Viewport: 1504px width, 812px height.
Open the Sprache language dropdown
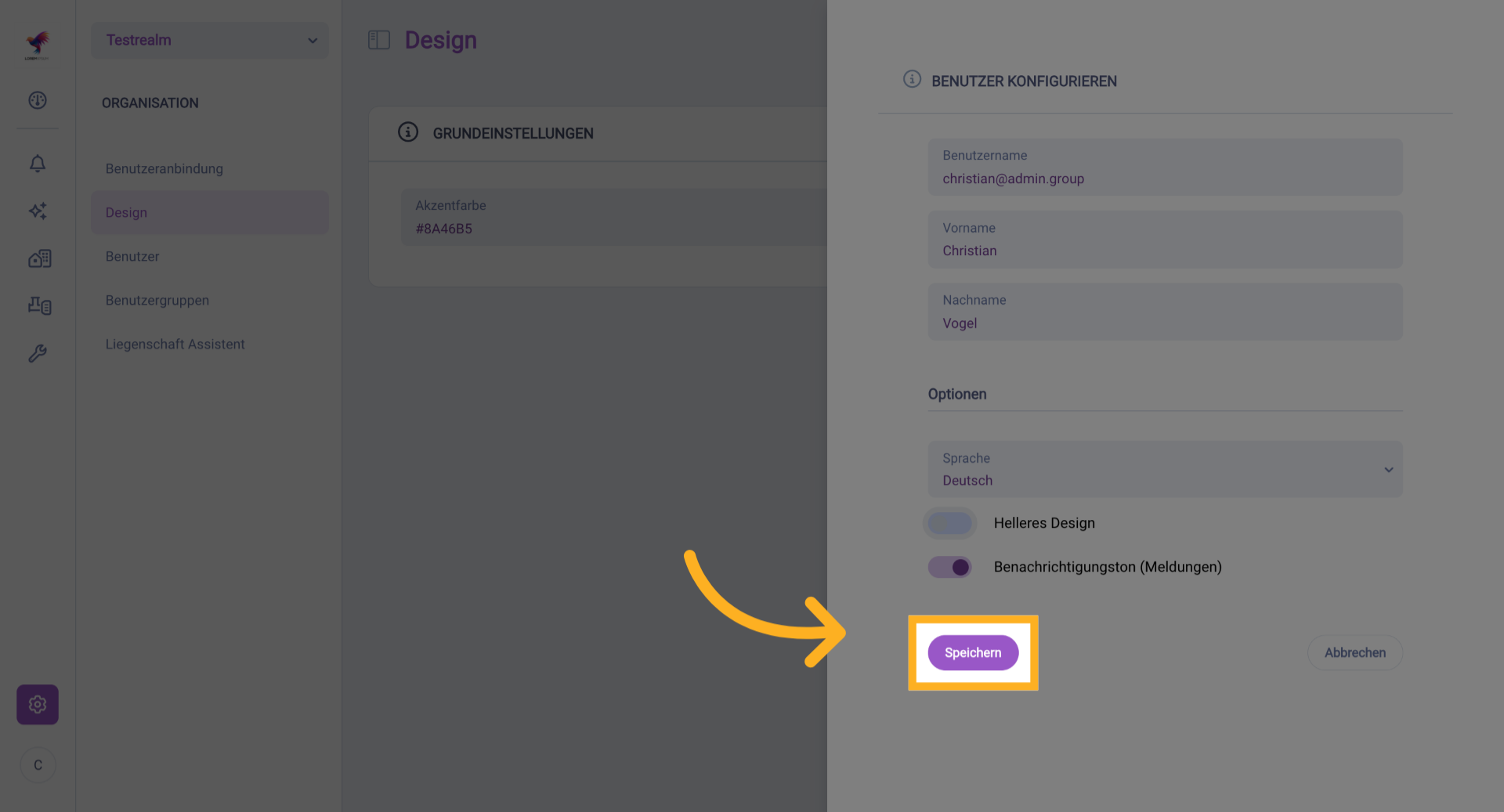coord(1165,469)
